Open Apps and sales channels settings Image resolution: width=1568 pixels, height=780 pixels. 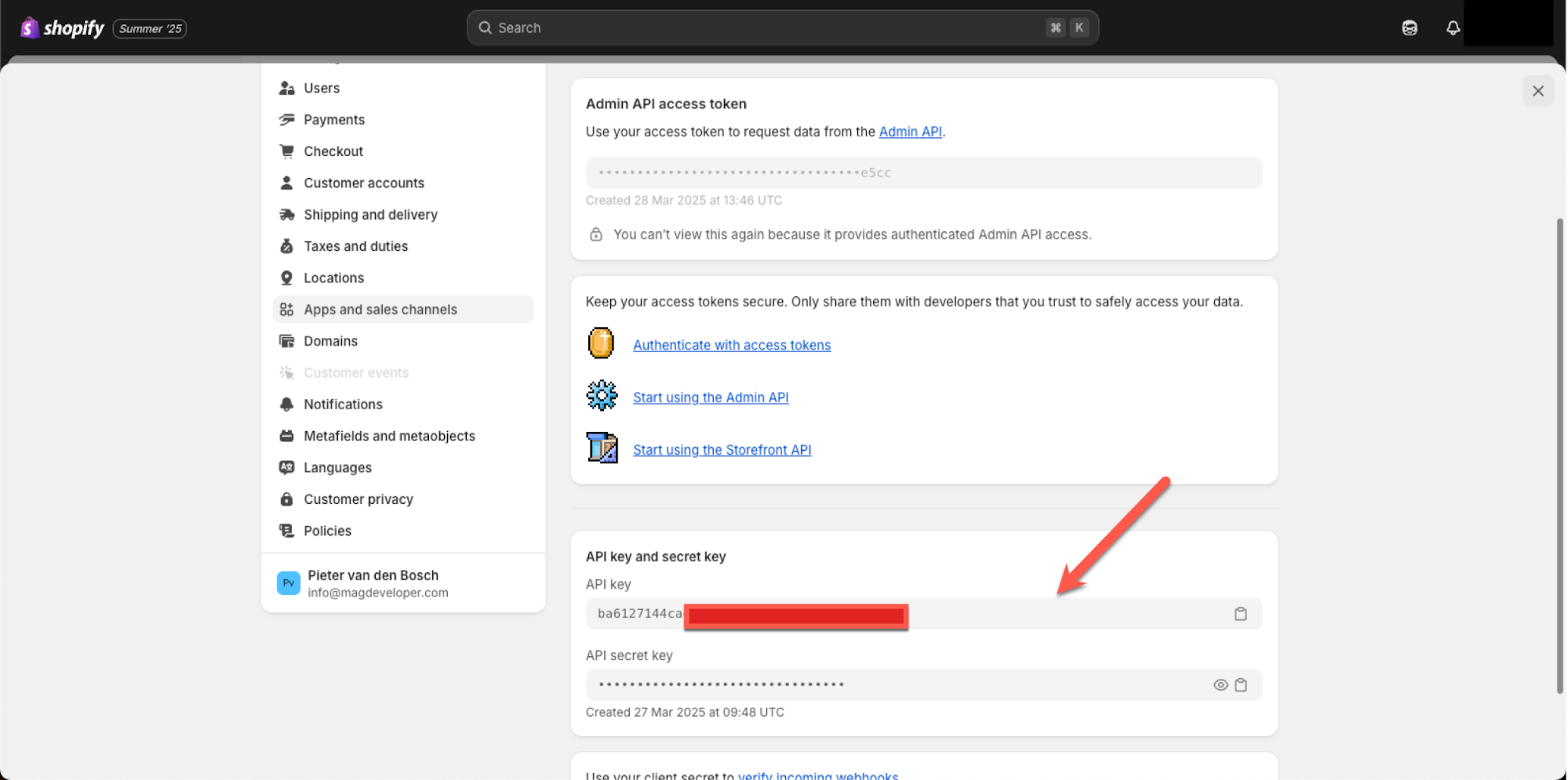click(x=380, y=309)
